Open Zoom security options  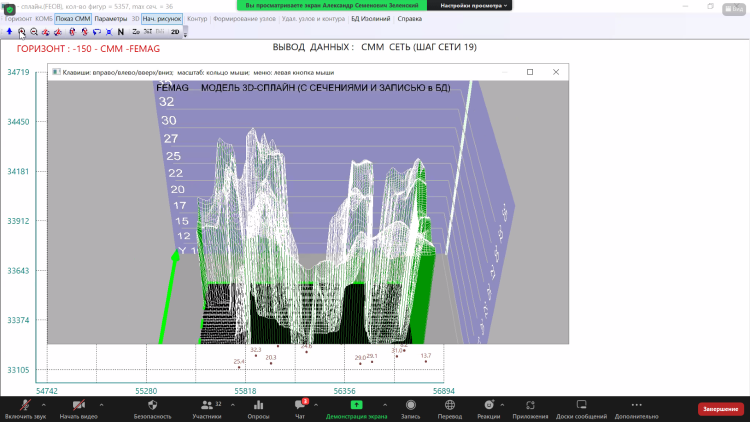(152, 407)
